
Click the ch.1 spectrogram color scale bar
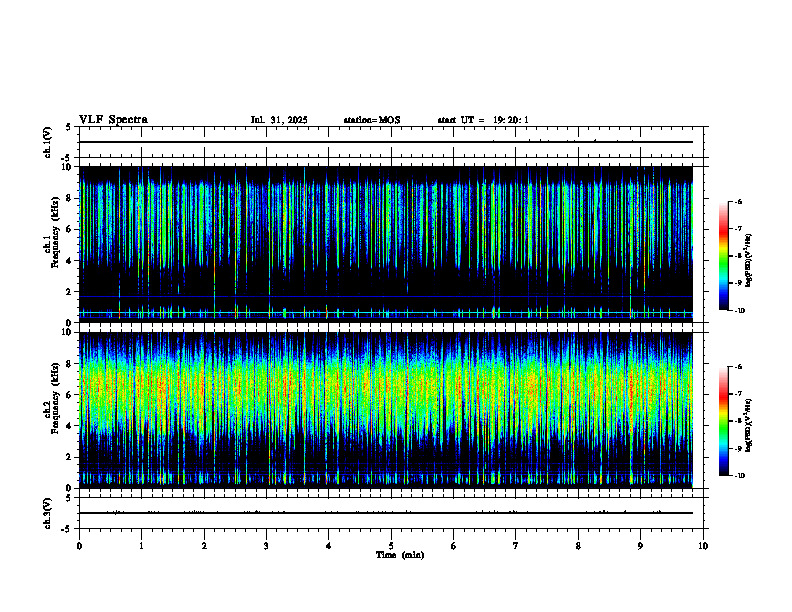(x=723, y=256)
